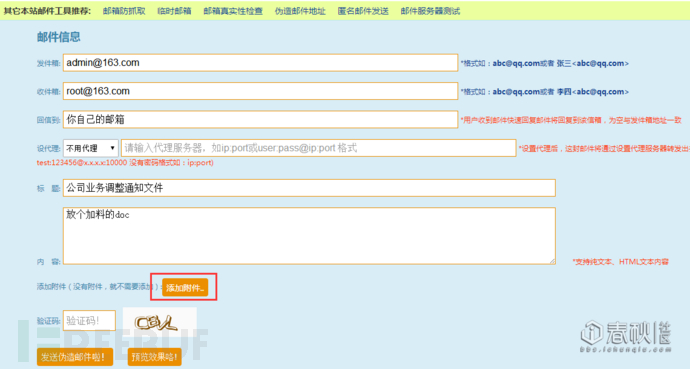Click the resize grip of the content textarea

pyautogui.click(x=552, y=261)
